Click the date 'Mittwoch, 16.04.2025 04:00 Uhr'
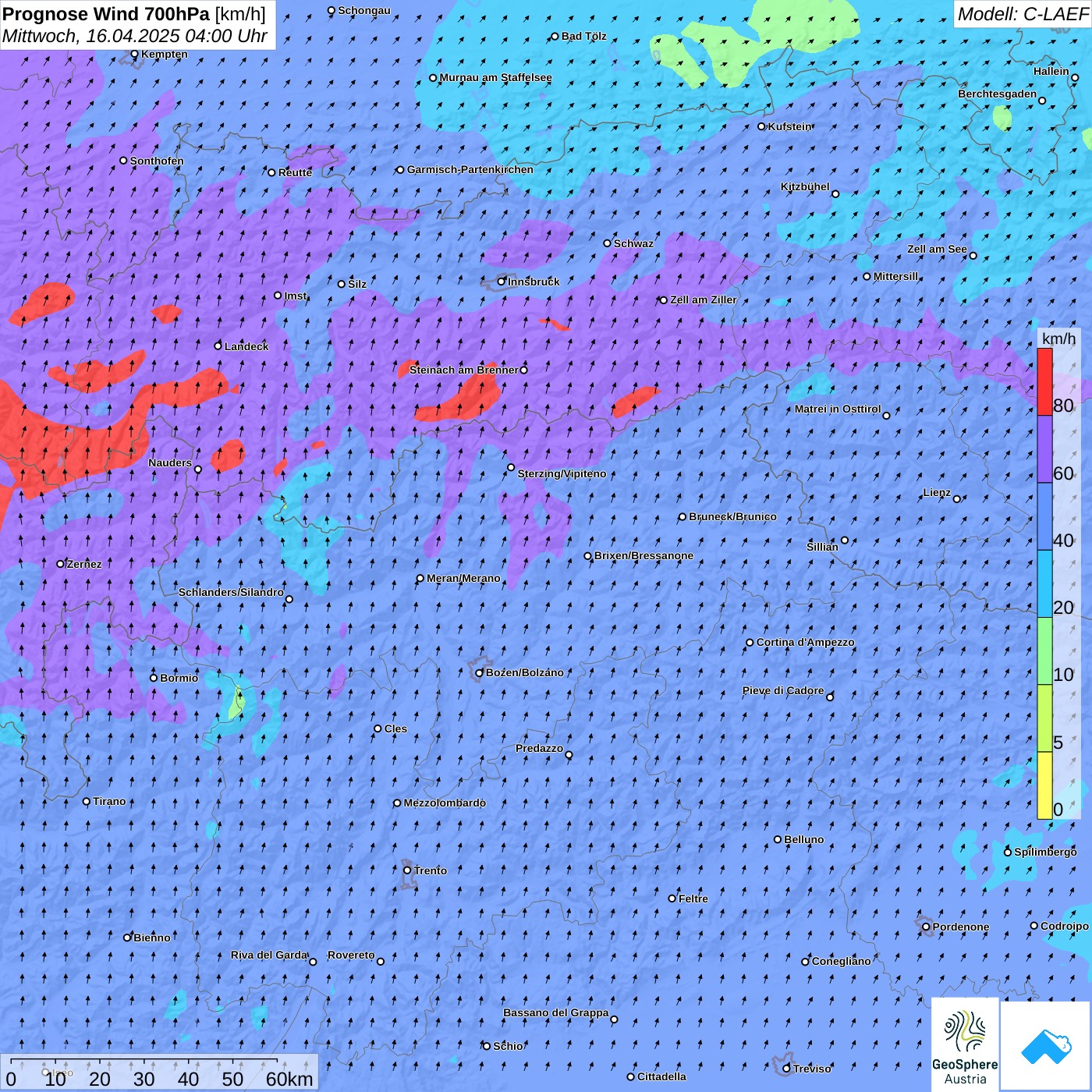The height and width of the screenshot is (1092, 1092). pyautogui.click(x=134, y=36)
